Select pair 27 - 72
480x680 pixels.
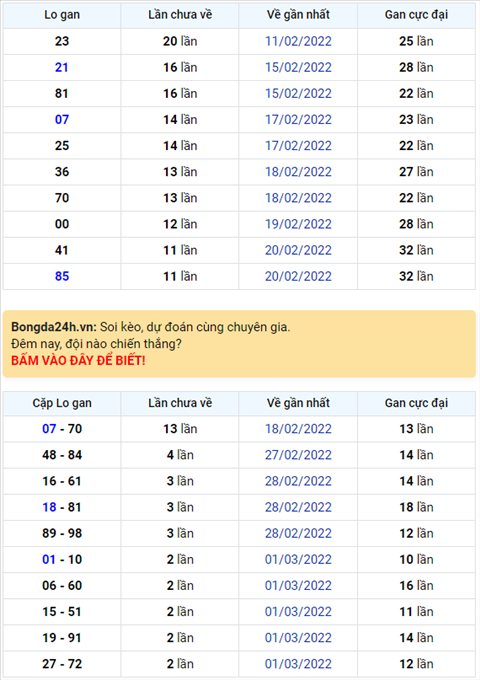click(62, 664)
